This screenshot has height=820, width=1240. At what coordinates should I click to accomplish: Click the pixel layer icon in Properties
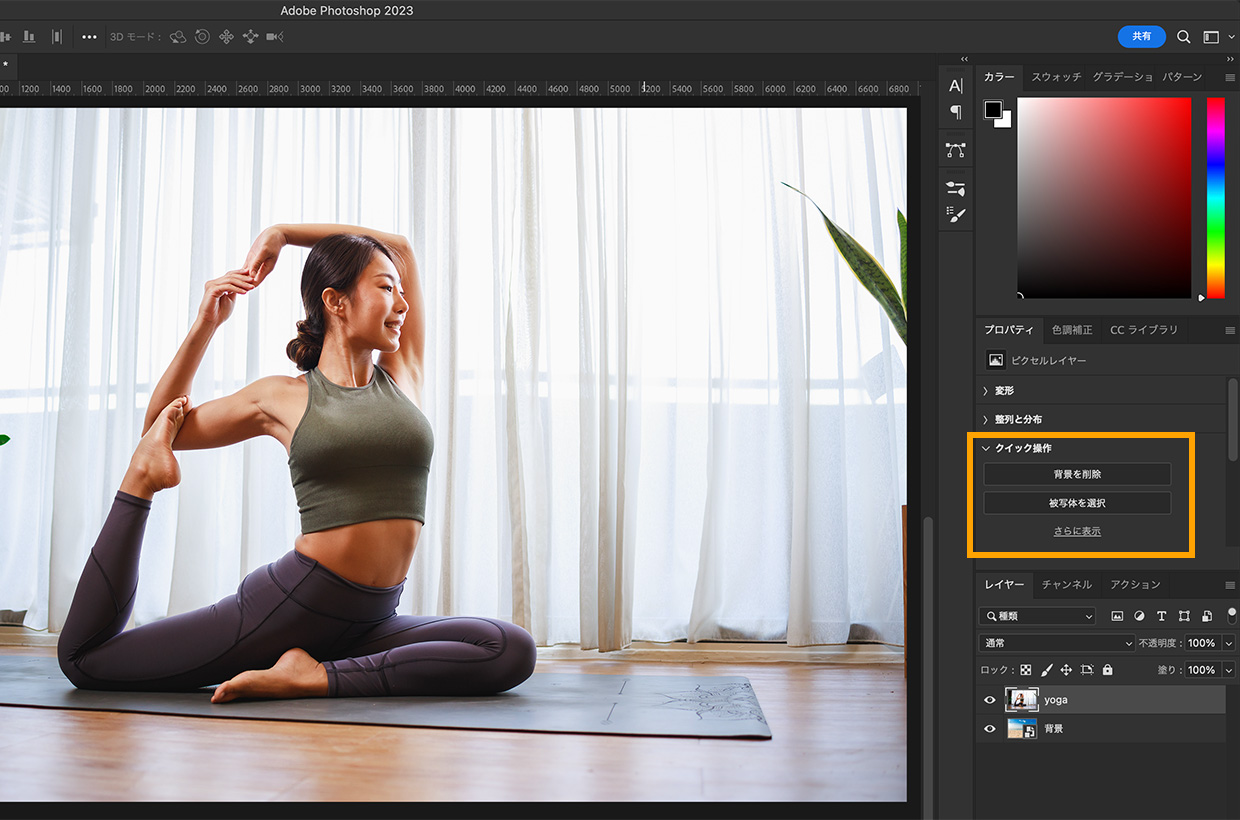[995, 360]
